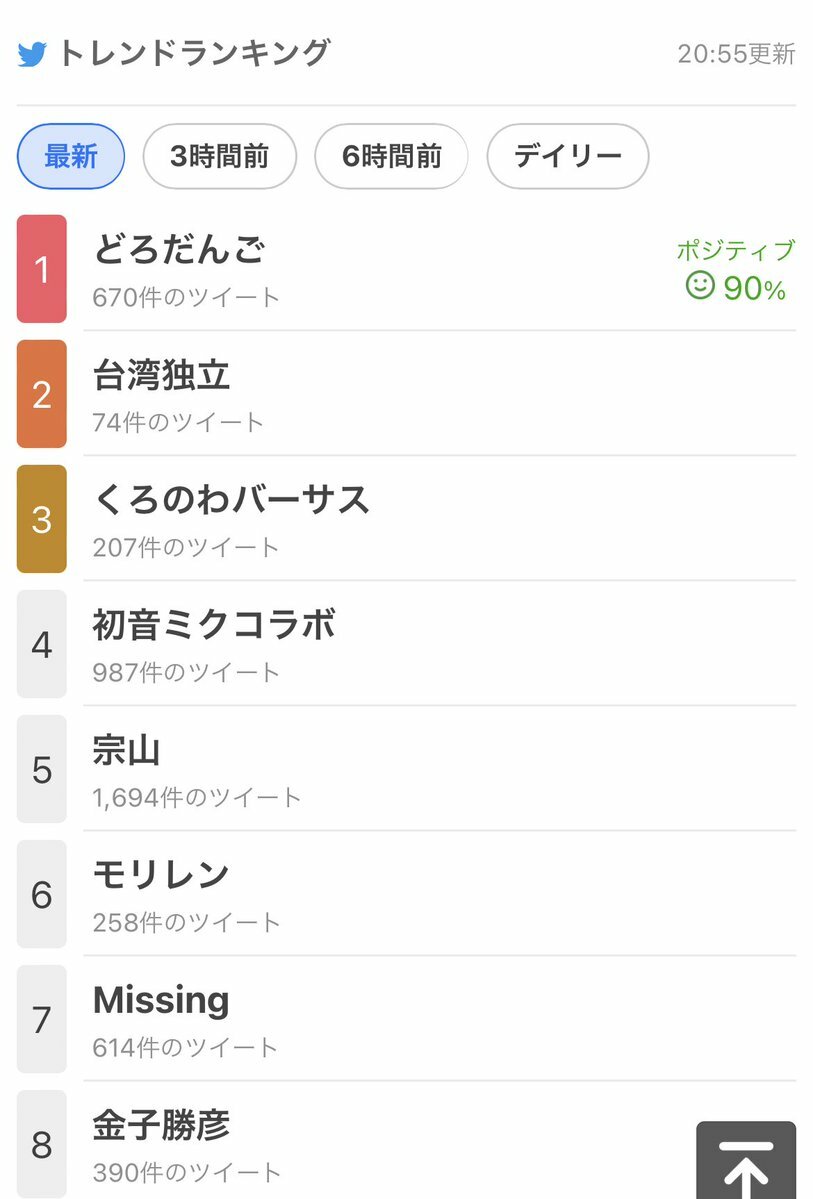Click the トレンドランキング heading
This screenshot has width=813, height=1199.
[x=193, y=53]
